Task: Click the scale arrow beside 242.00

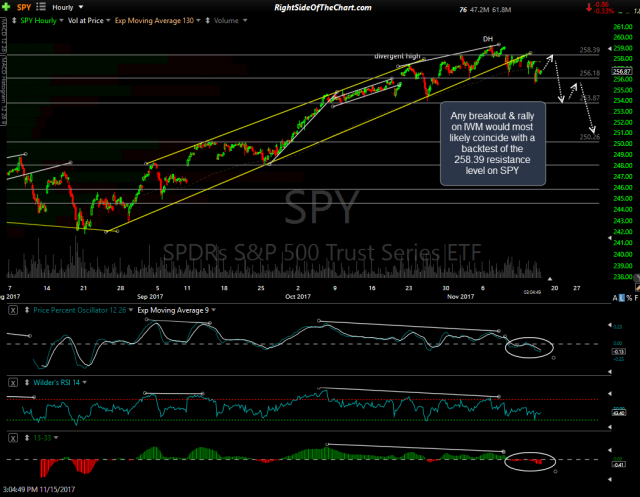Action: coord(610,238)
